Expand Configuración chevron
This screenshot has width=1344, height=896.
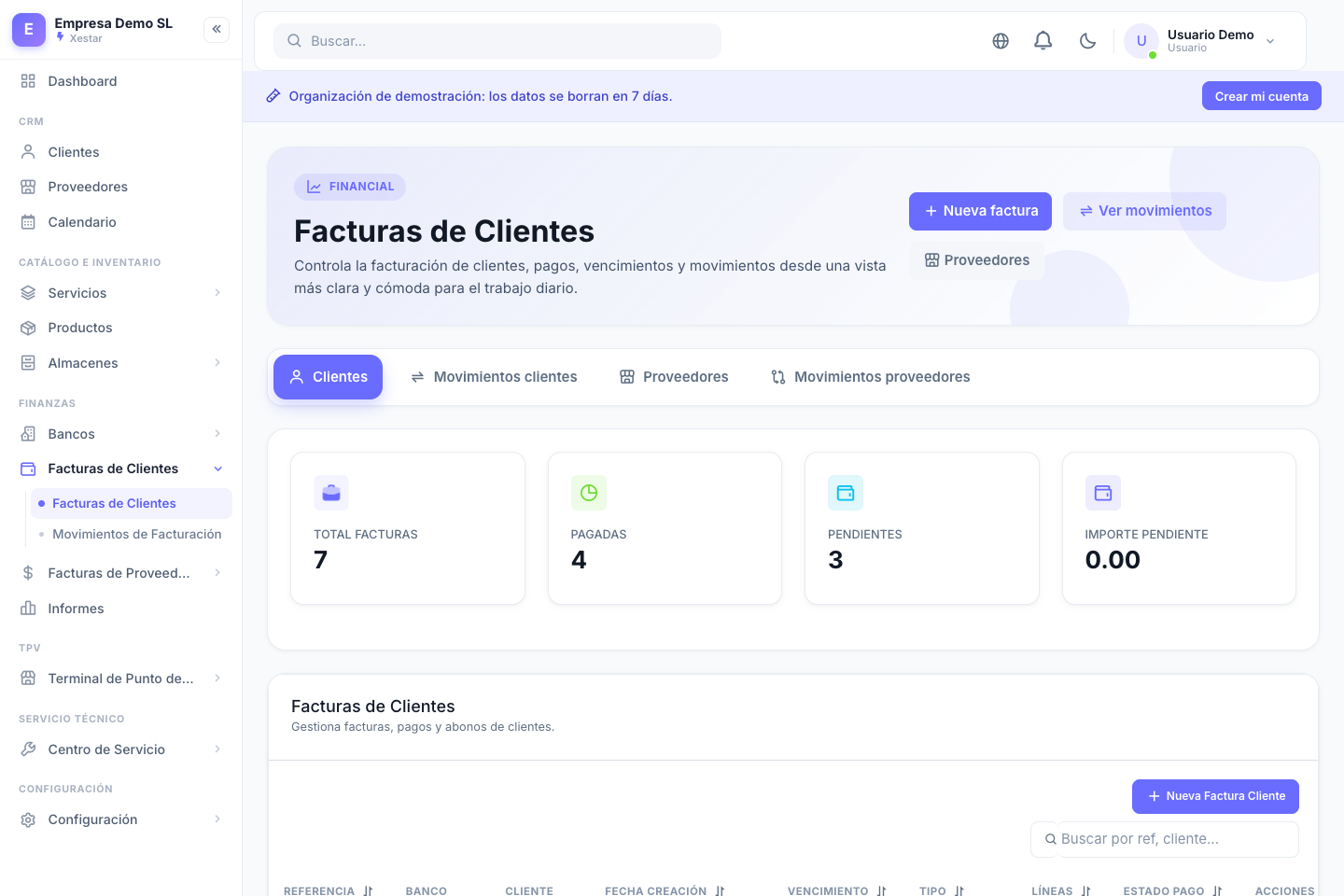pos(217,819)
